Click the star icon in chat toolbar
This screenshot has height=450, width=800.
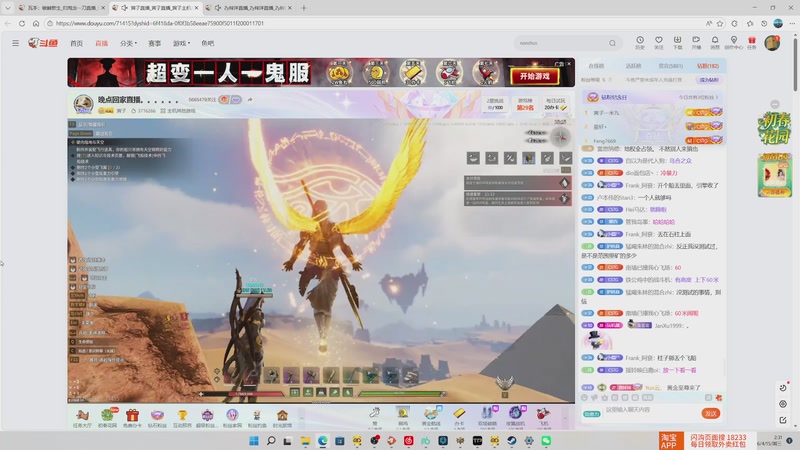pos(605,397)
